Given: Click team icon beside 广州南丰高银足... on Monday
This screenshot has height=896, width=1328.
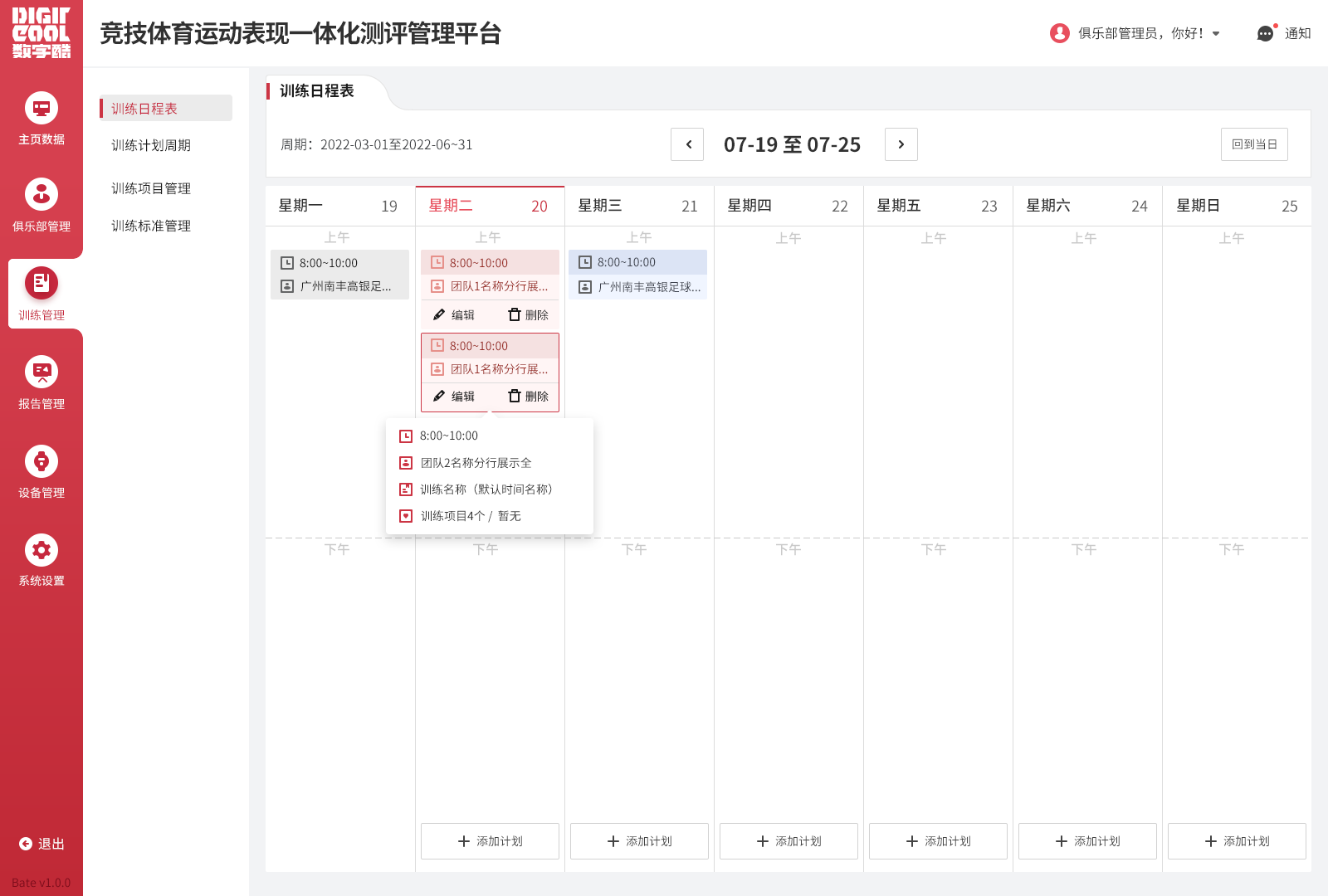Looking at the screenshot, I should pos(287,286).
